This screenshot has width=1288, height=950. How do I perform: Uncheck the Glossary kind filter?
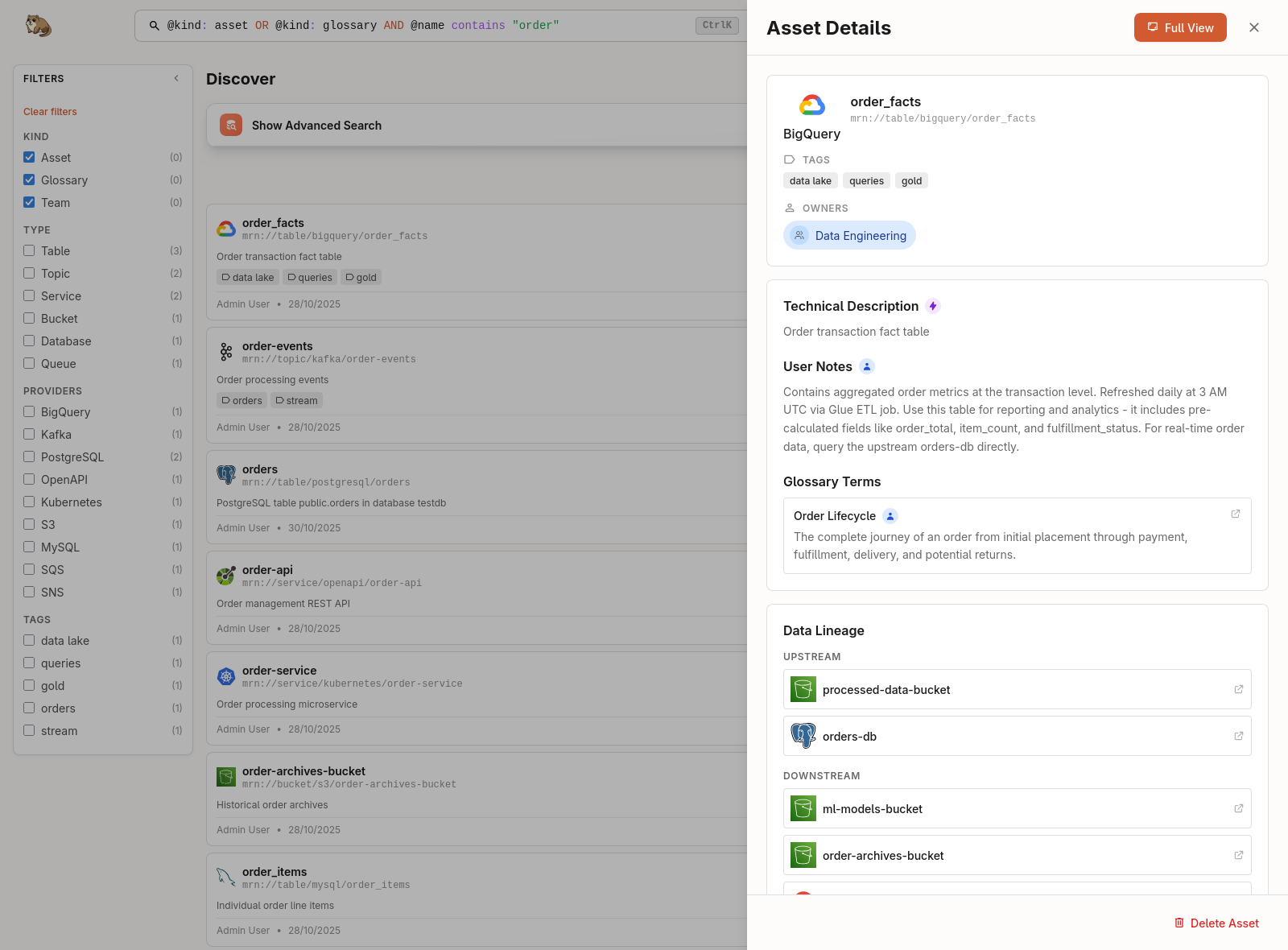pyautogui.click(x=30, y=180)
